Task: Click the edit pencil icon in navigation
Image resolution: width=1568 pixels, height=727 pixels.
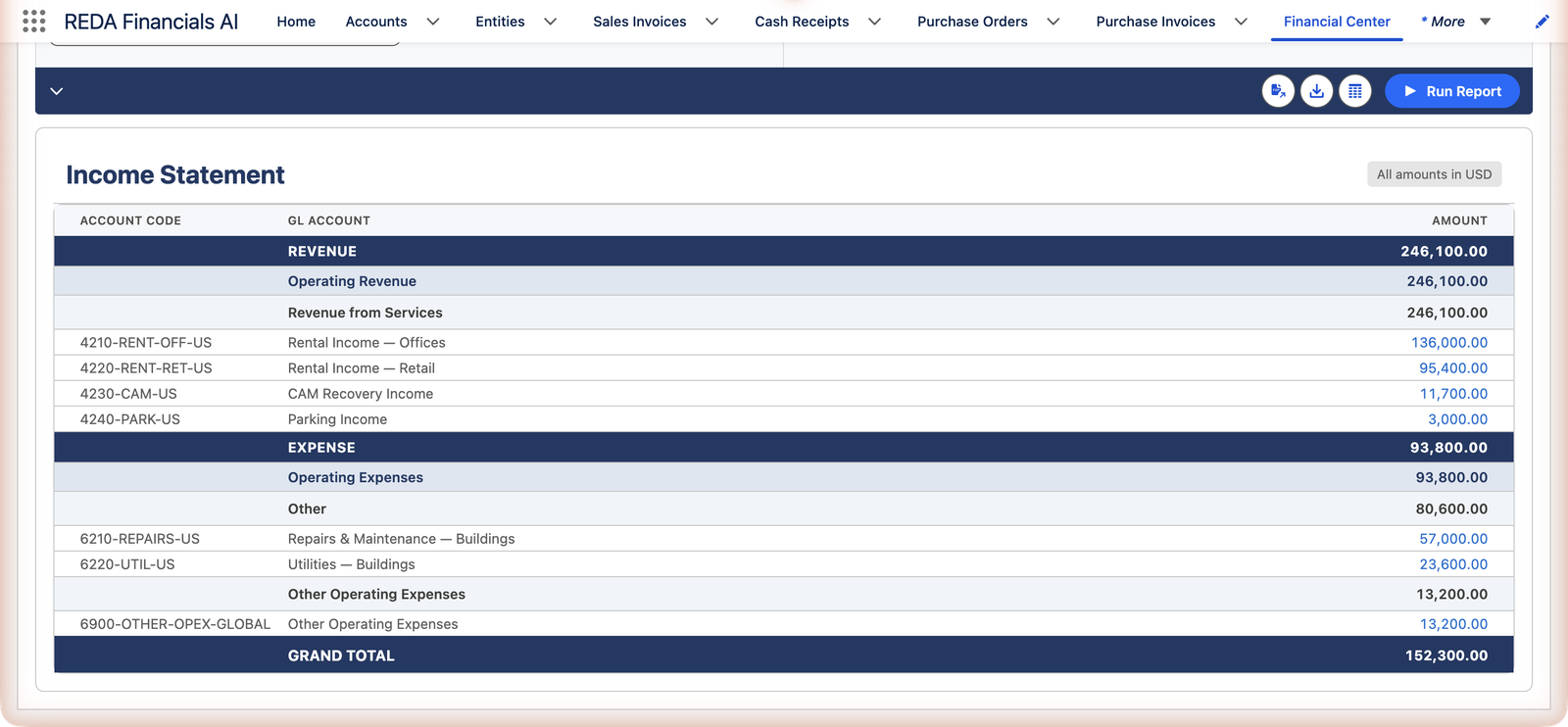Action: pos(1542,22)
